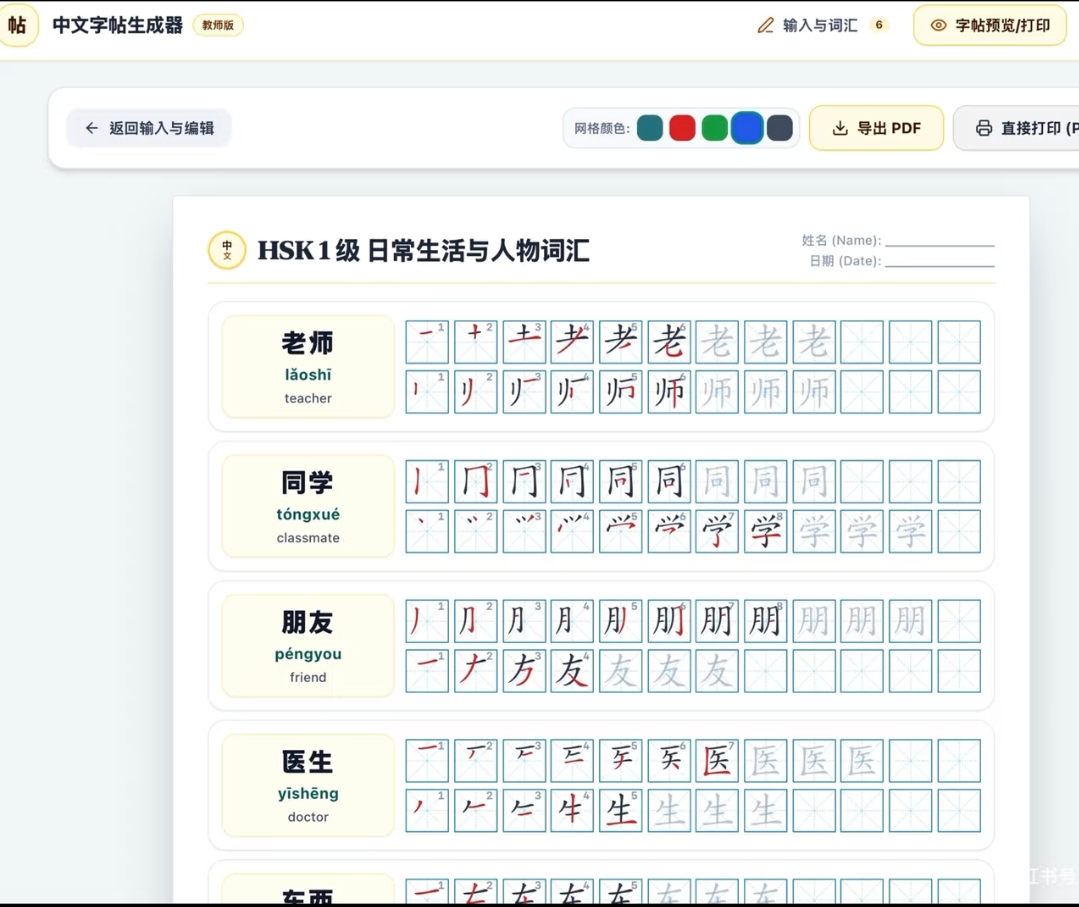Click the printer icon in 直接打印

click(x=984, y=128)
